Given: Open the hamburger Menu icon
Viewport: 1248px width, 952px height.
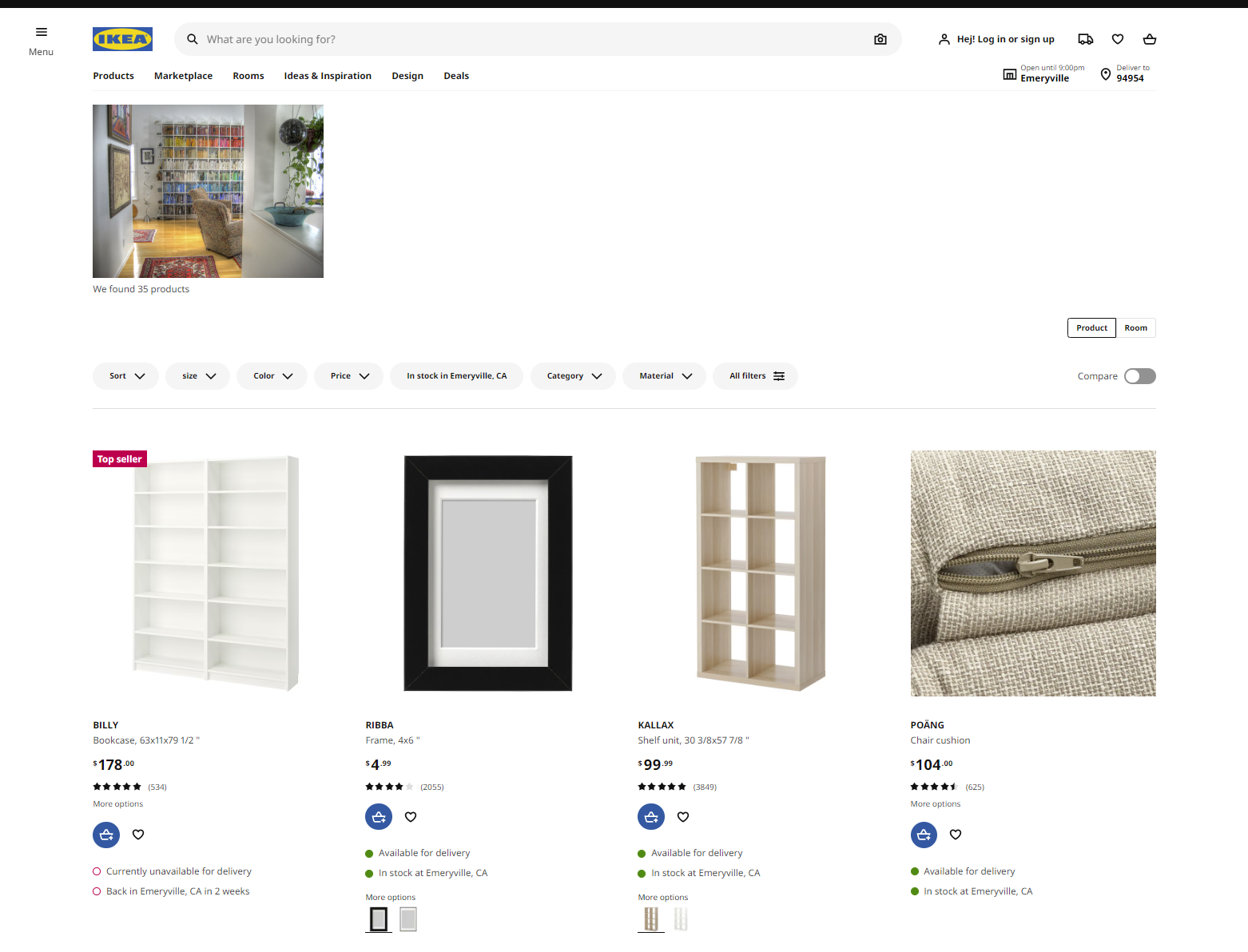Looking at the screenshot, I should (41, 33).
